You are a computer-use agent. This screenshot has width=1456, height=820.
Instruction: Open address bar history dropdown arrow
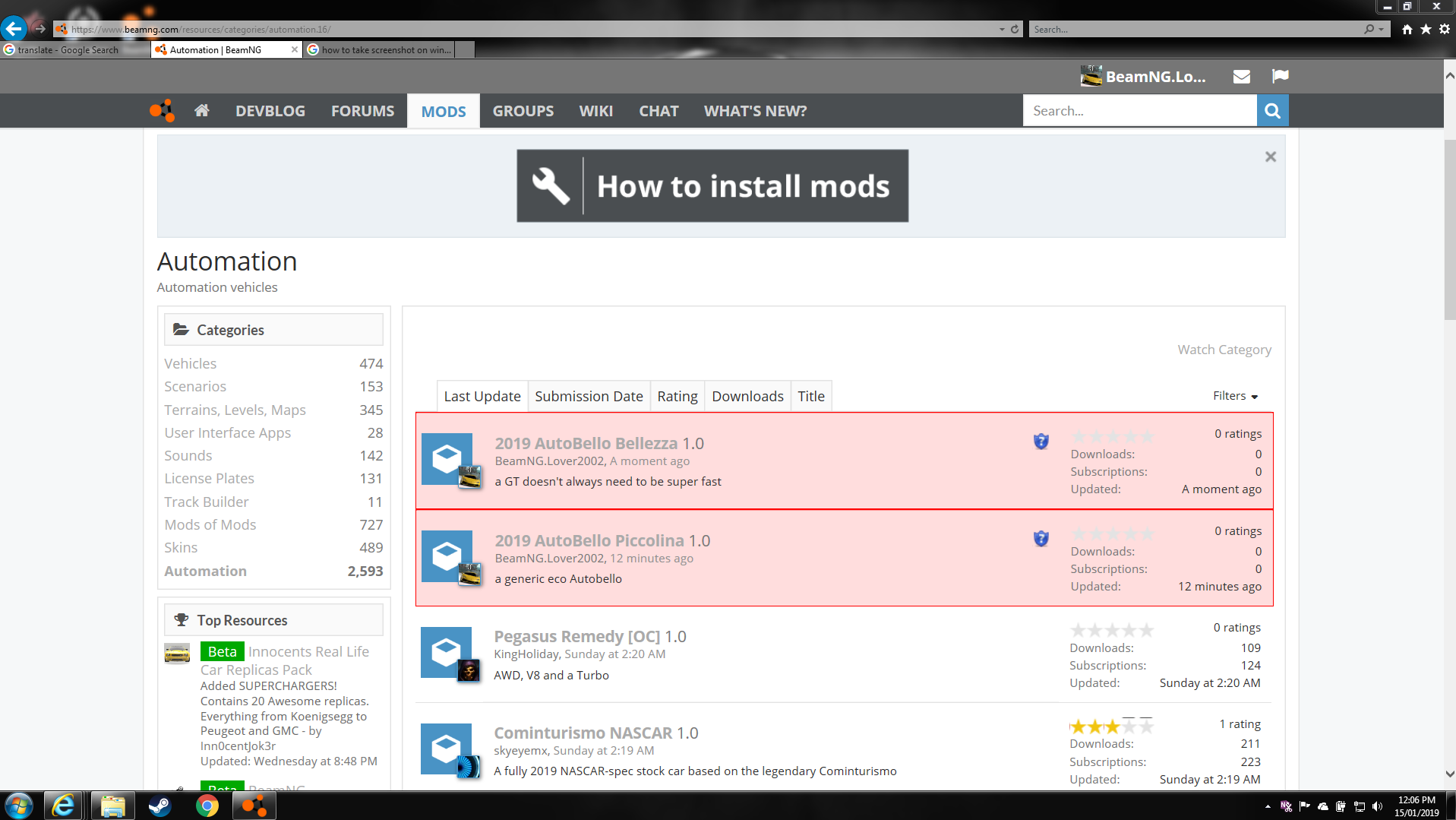coord(1001,29)
